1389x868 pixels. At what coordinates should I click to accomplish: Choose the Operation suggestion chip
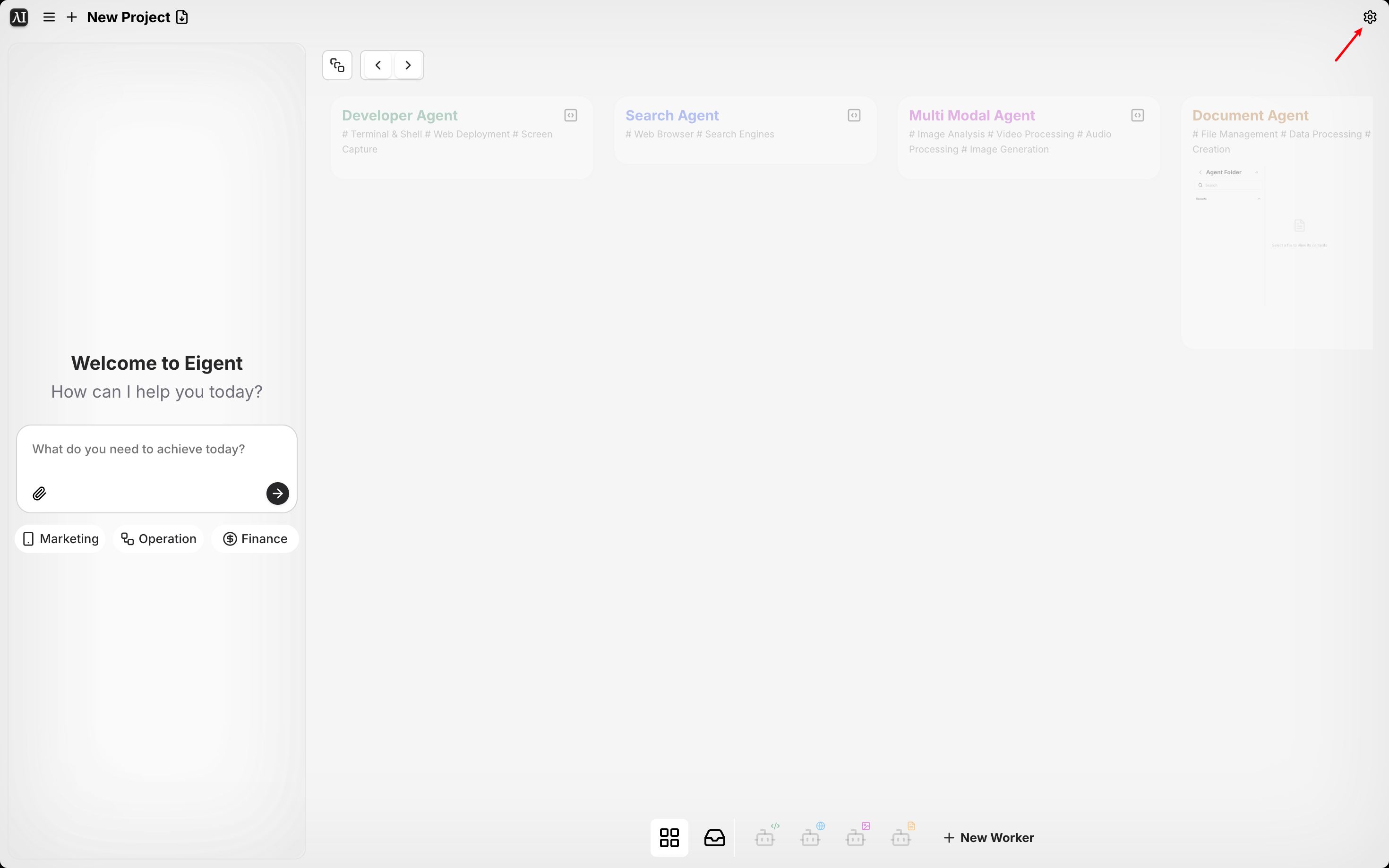[x=158, y=538]
